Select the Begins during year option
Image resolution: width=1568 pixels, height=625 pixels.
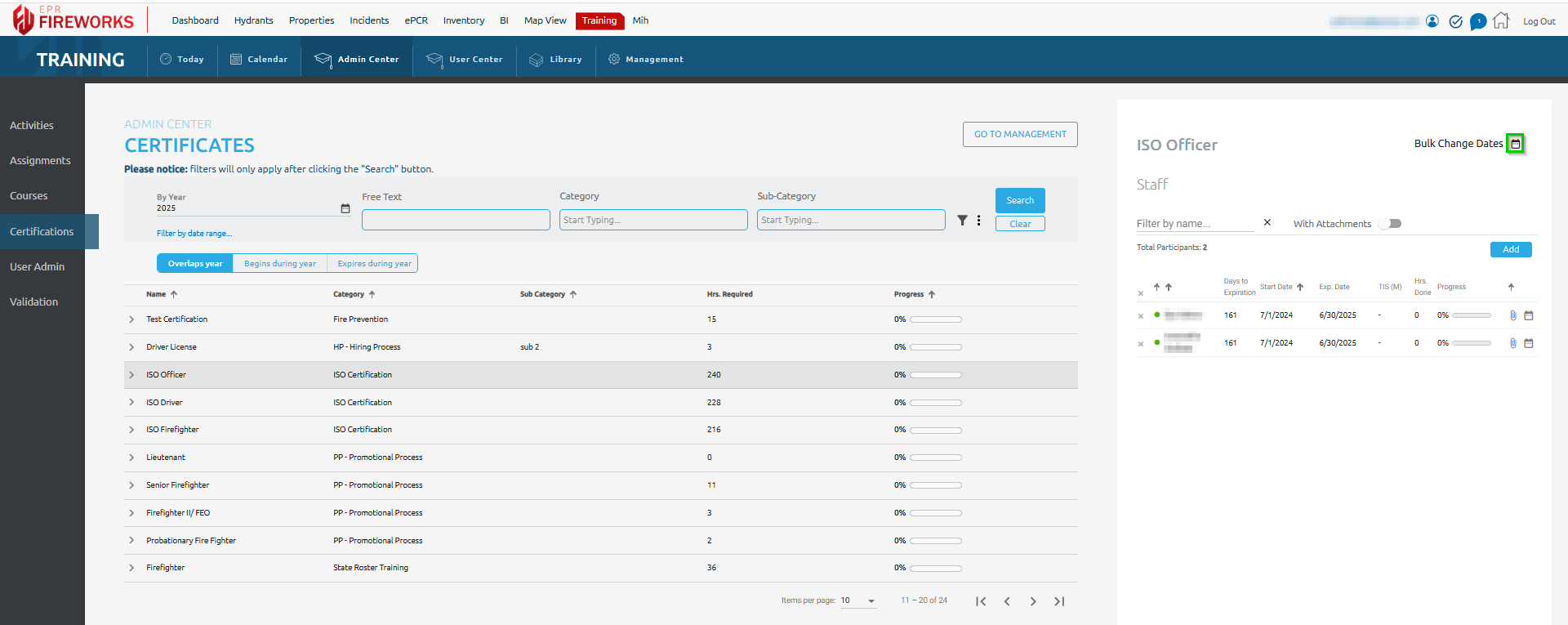(279, 263)
